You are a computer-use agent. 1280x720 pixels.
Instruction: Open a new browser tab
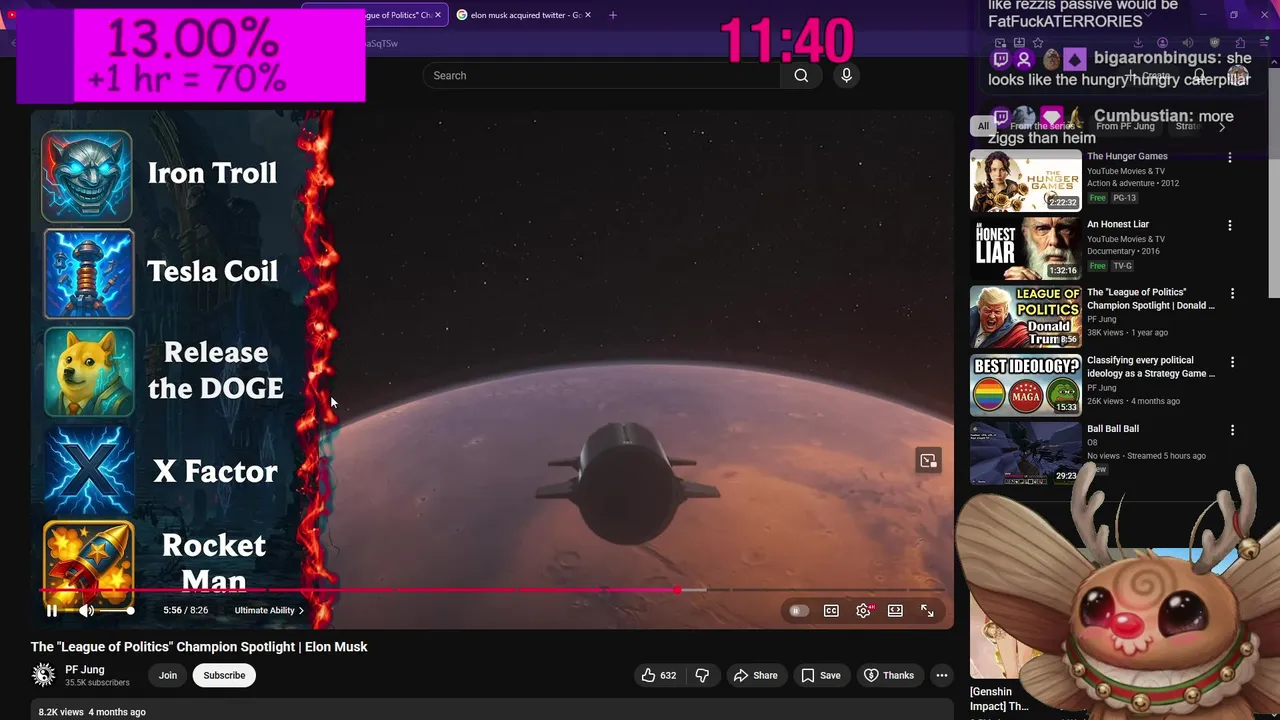point(613,15)
